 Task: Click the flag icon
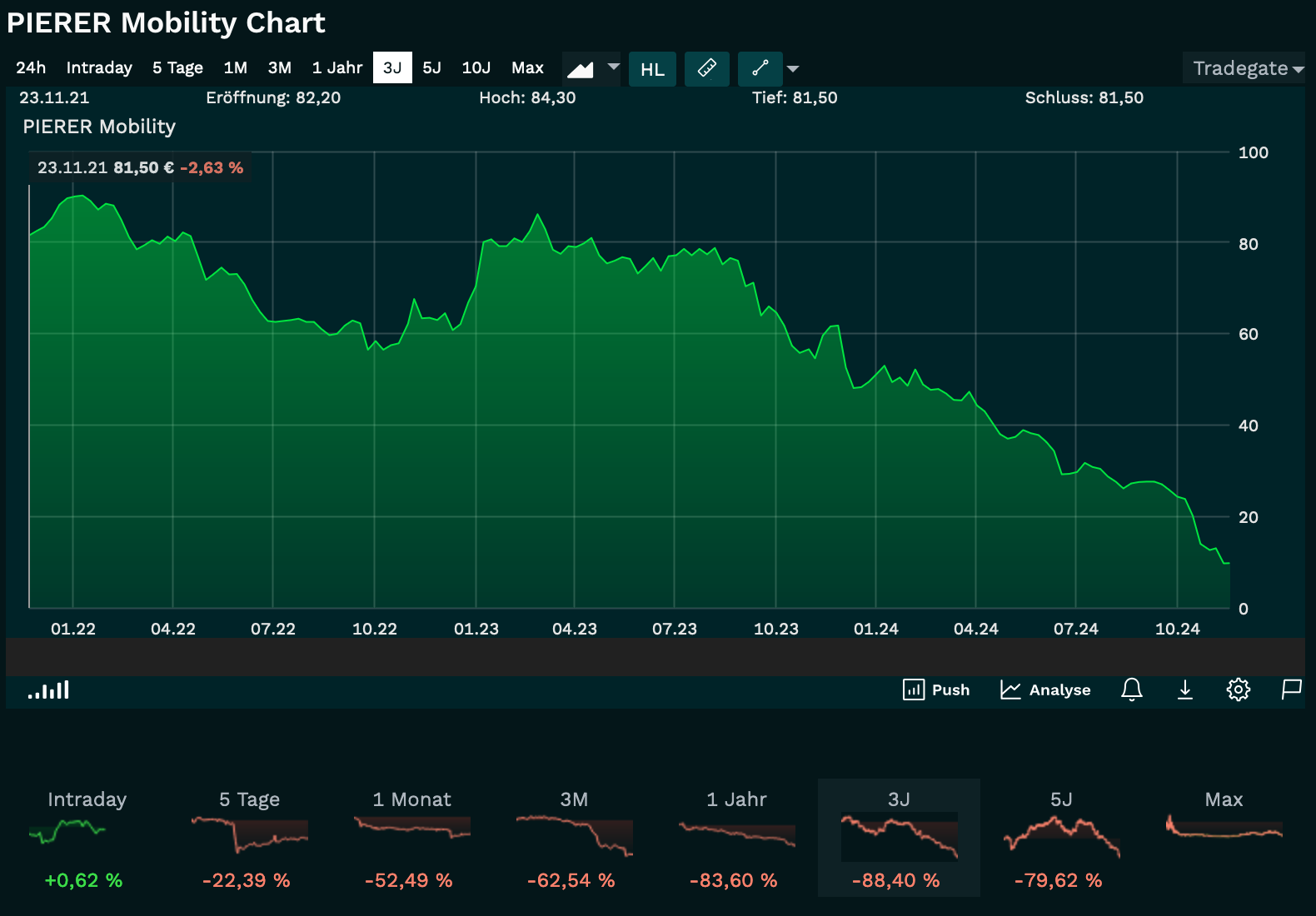[x=1291, y=689]
